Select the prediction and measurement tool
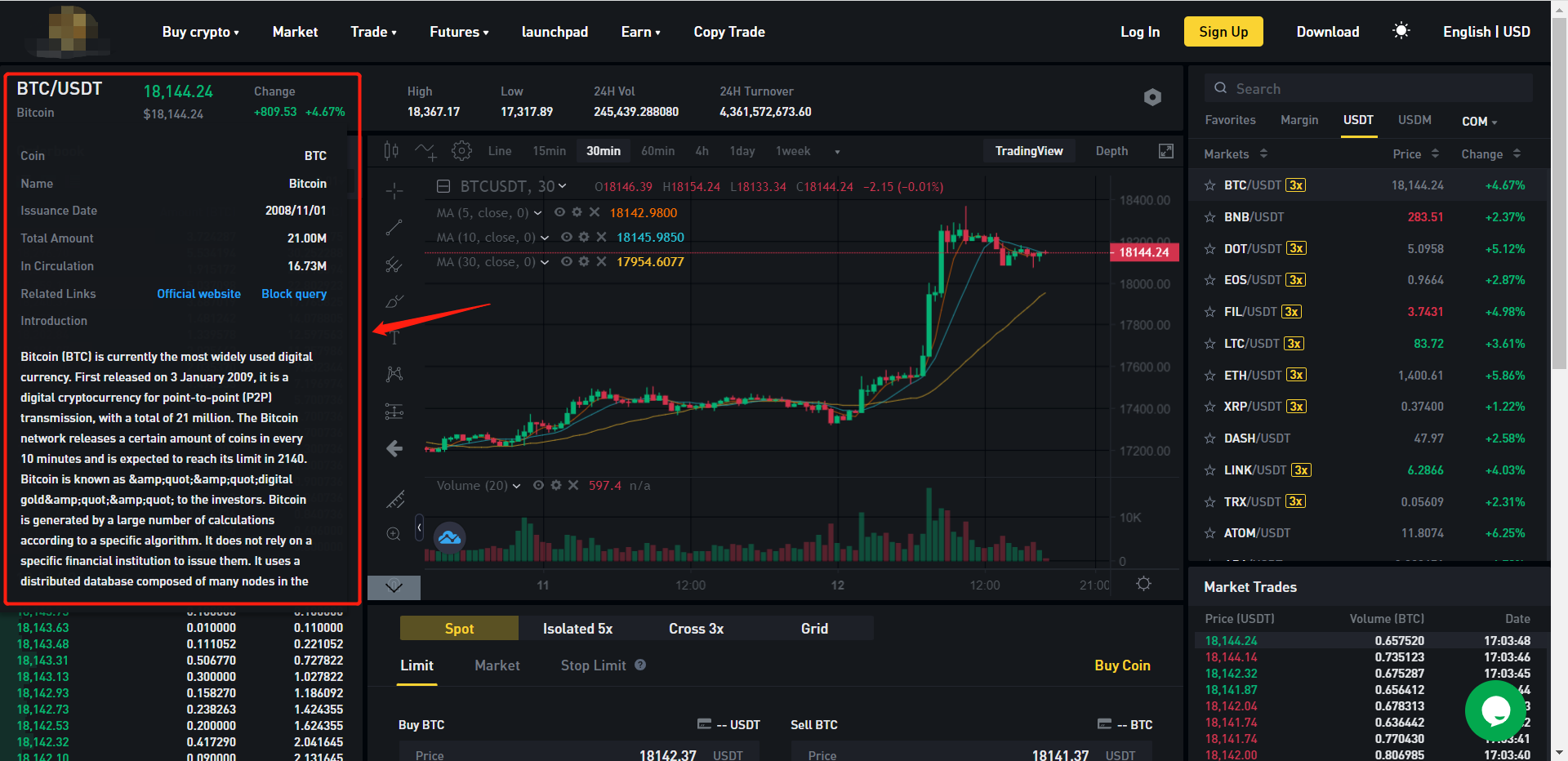Screen dimensions: 1568x761 pos(394,412)
